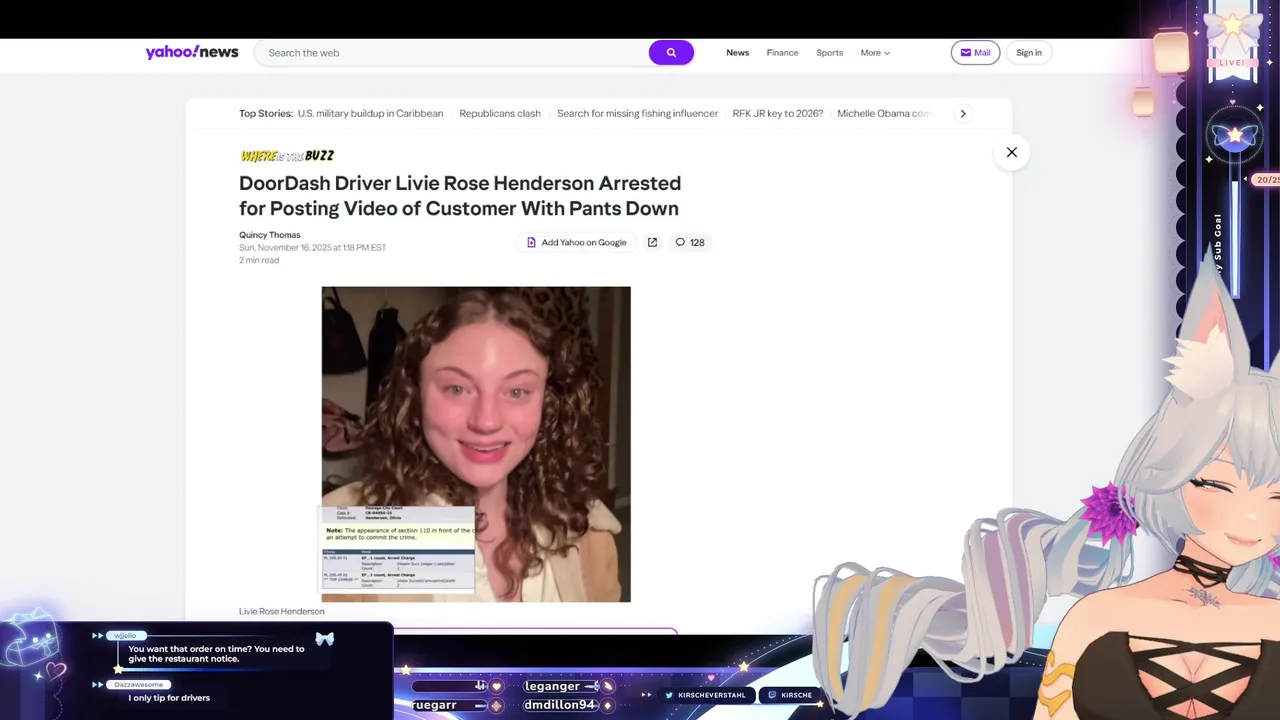Image resolution: width=1280 pixels, height=720 pixels.
Task: Click the article date line
Action: point(312,247)
